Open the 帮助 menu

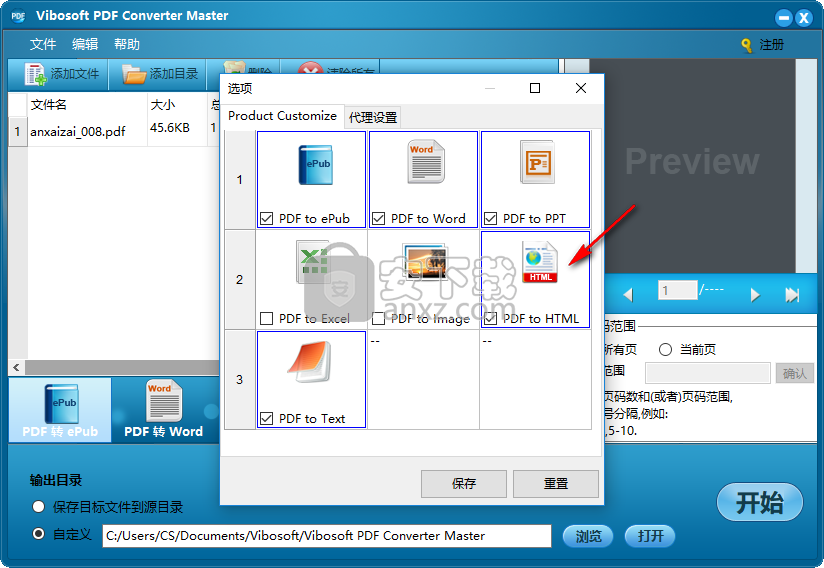(127, 44)
